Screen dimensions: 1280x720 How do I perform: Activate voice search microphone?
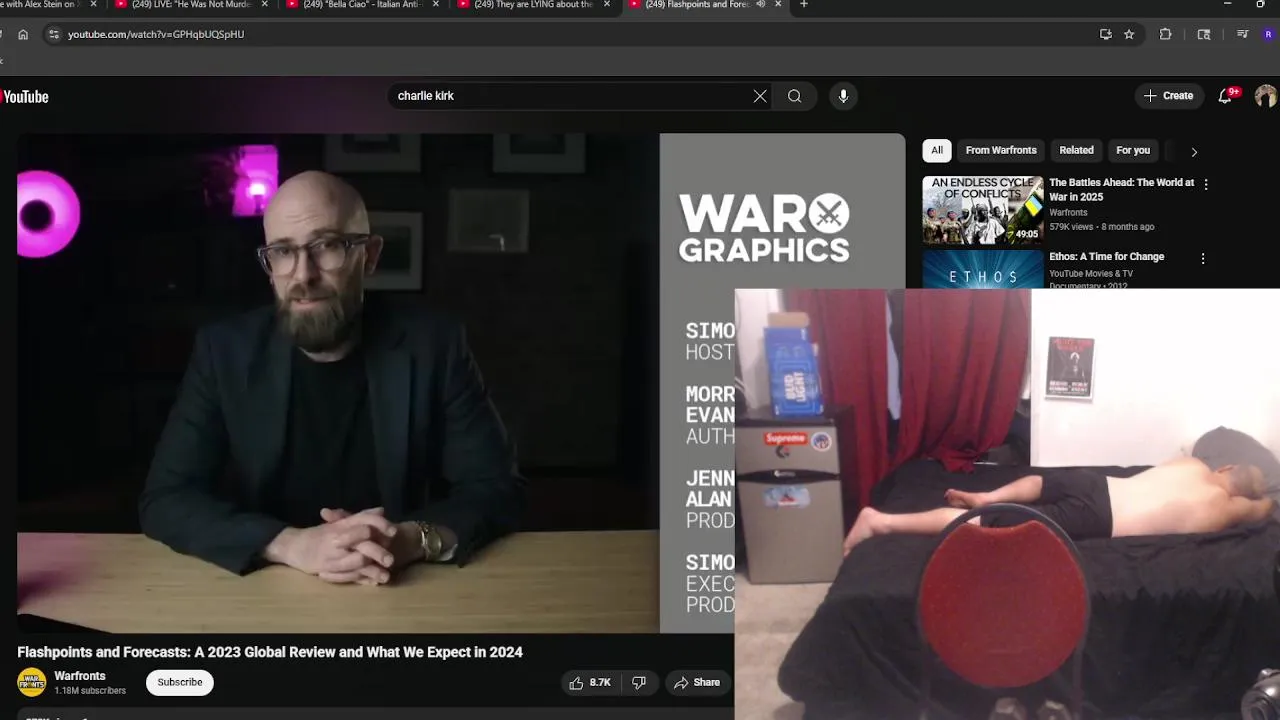click(843, 96)
